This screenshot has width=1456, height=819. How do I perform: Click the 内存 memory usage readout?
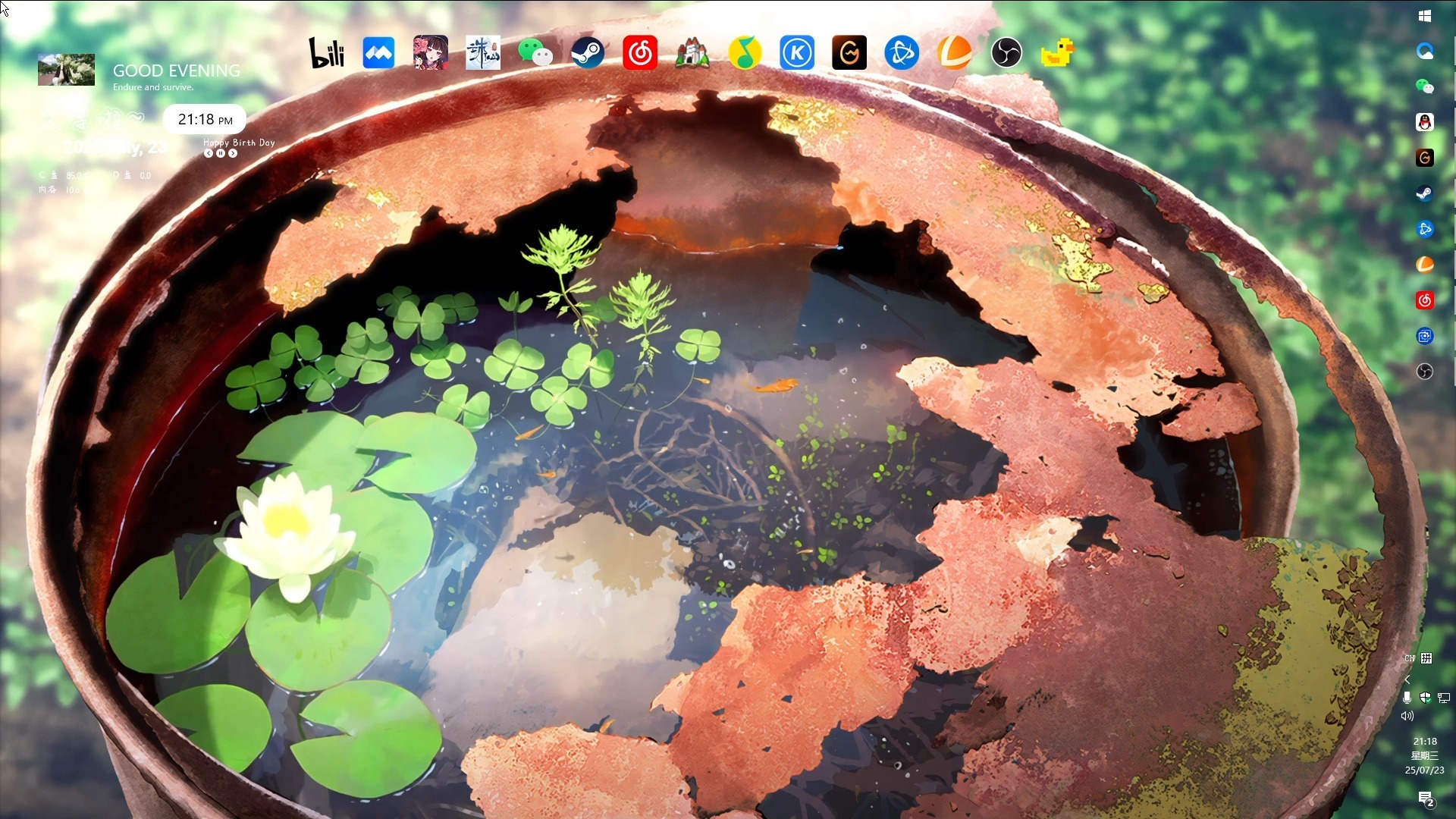tap(59, 190)
